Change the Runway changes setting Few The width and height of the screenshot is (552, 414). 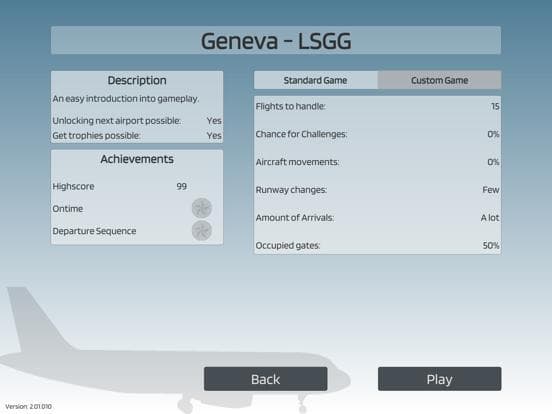[x=491, y=190]
